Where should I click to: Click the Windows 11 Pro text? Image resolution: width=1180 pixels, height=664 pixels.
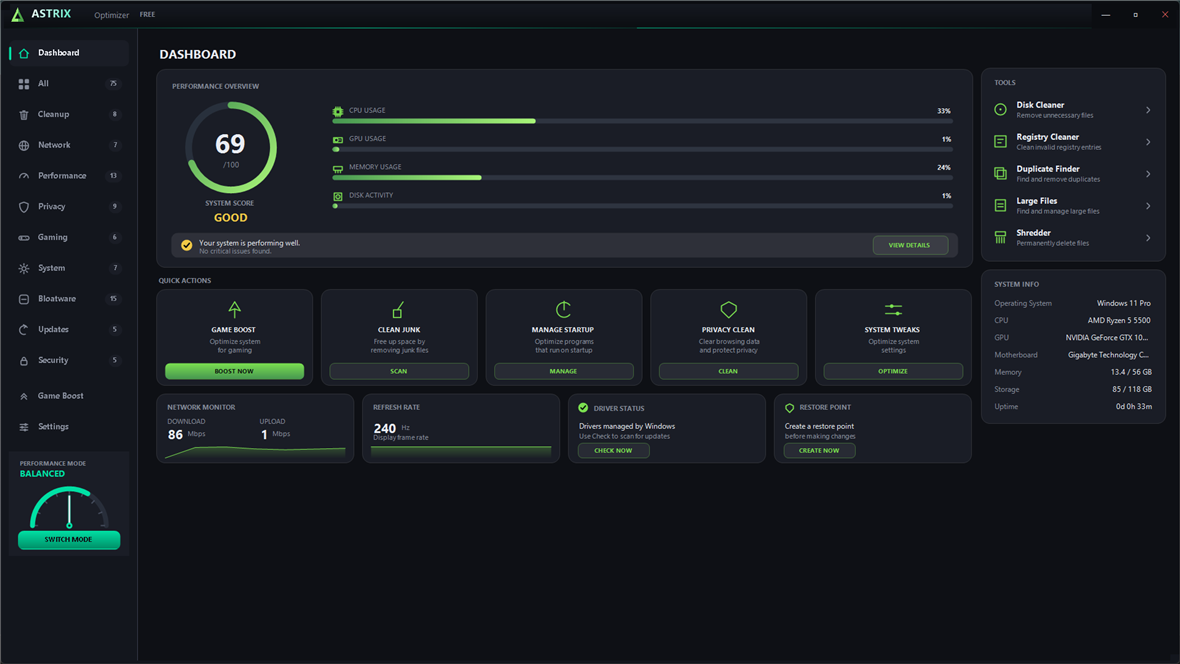(1124, 303)
